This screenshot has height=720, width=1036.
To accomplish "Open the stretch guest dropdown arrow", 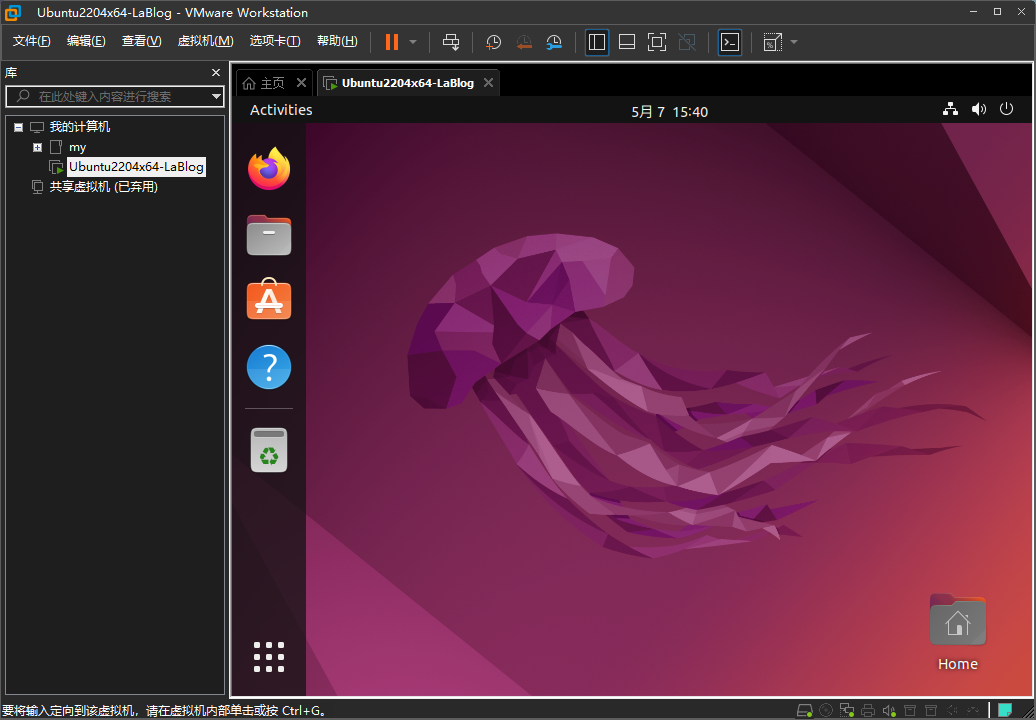I will pyautogui.click(x=794, y=42).
